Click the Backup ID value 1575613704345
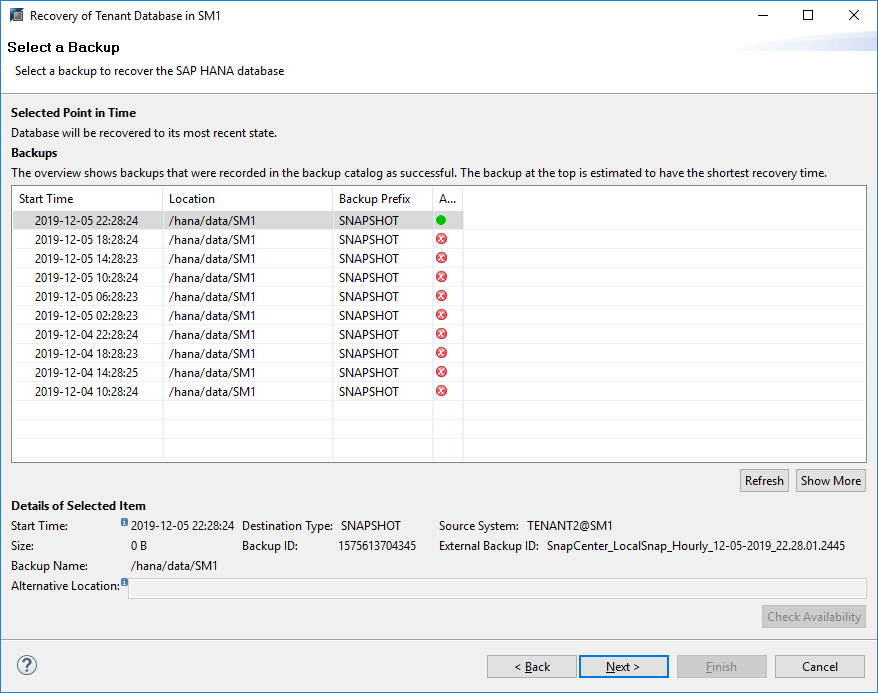878x693 pixels. [377, 546]
